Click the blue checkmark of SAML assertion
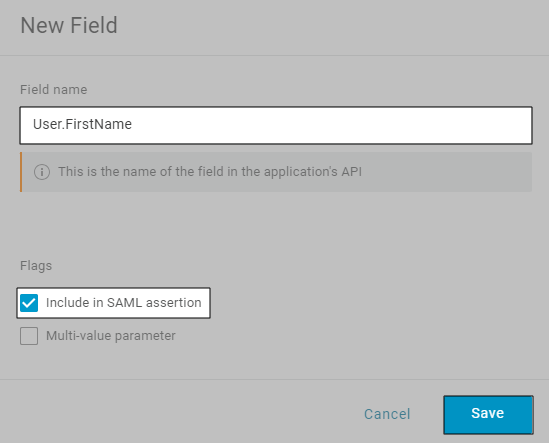This screenshot has height=443, width=549. click(x=29, y=303)
